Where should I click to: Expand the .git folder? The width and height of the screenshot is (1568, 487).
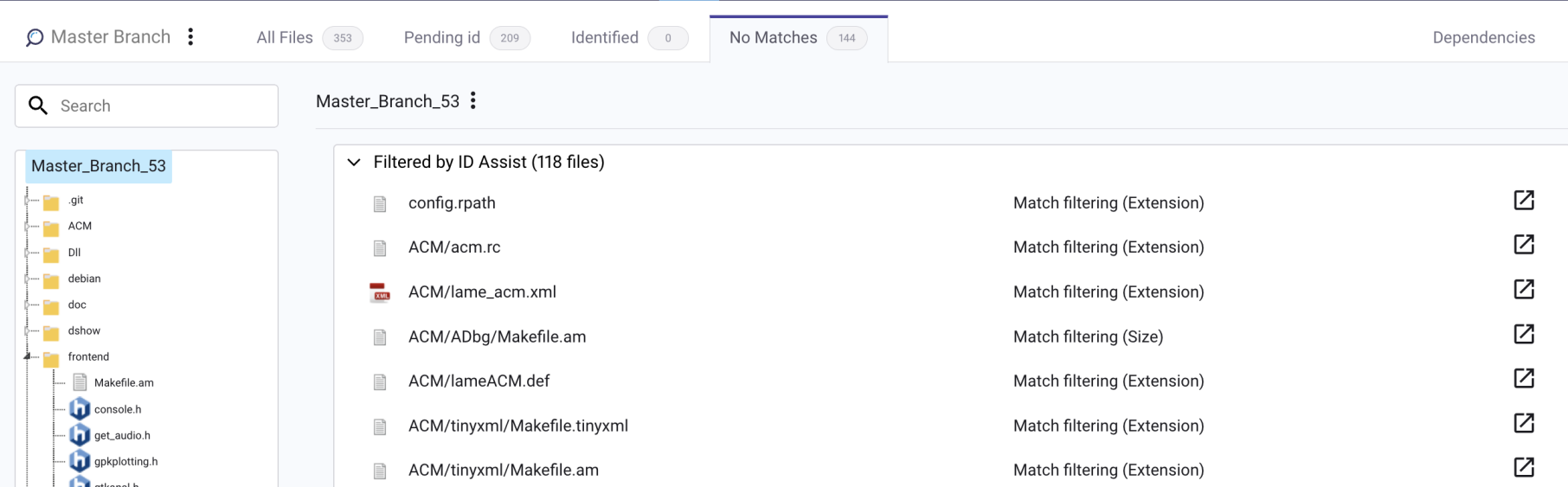tap(28, 200)
